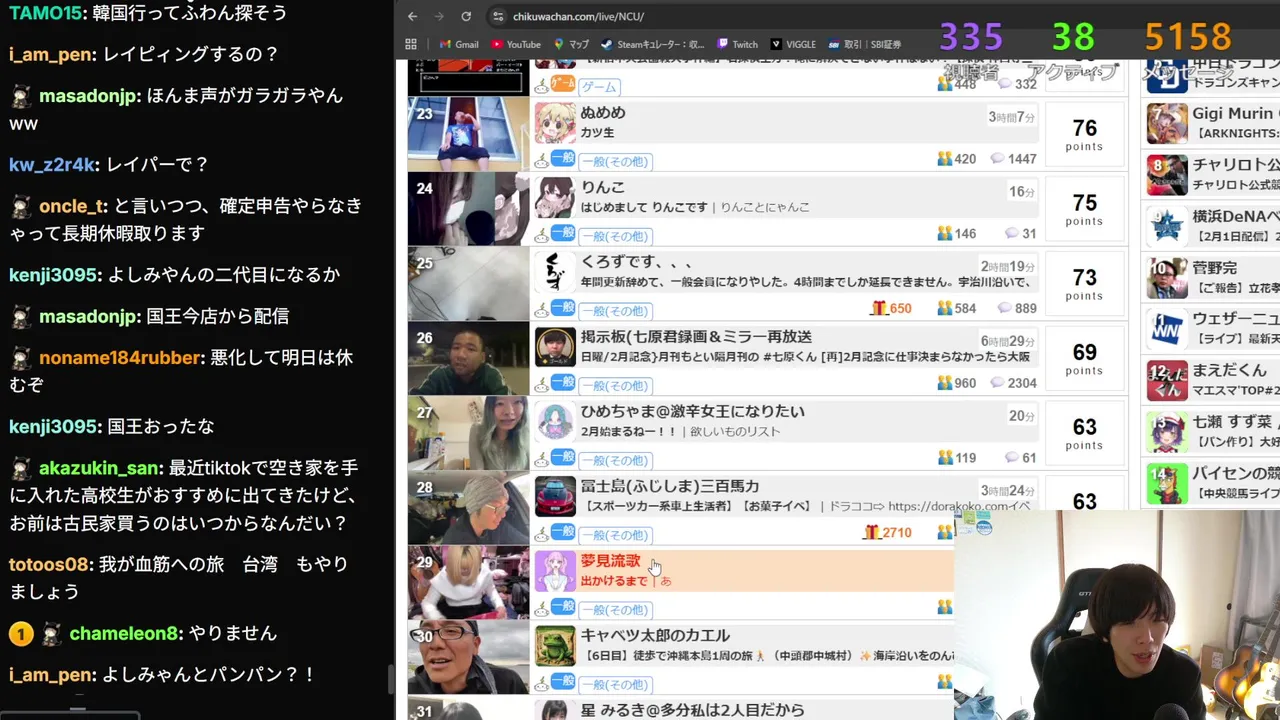Open the マップ bookmark
This screenshot has height=720, width=1280.
(570, 44)
